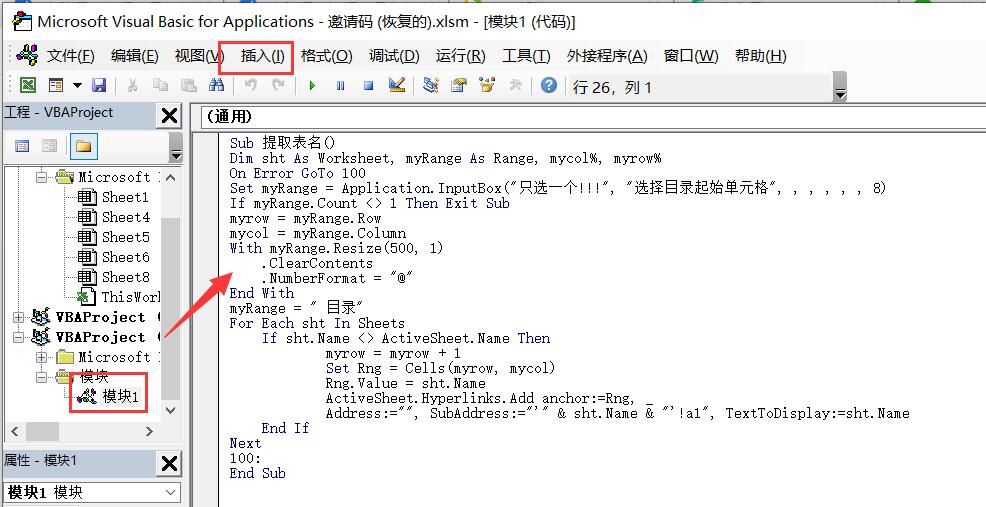
Task: Open the 帮助(H) menu
Action: (x=760, y=56)
